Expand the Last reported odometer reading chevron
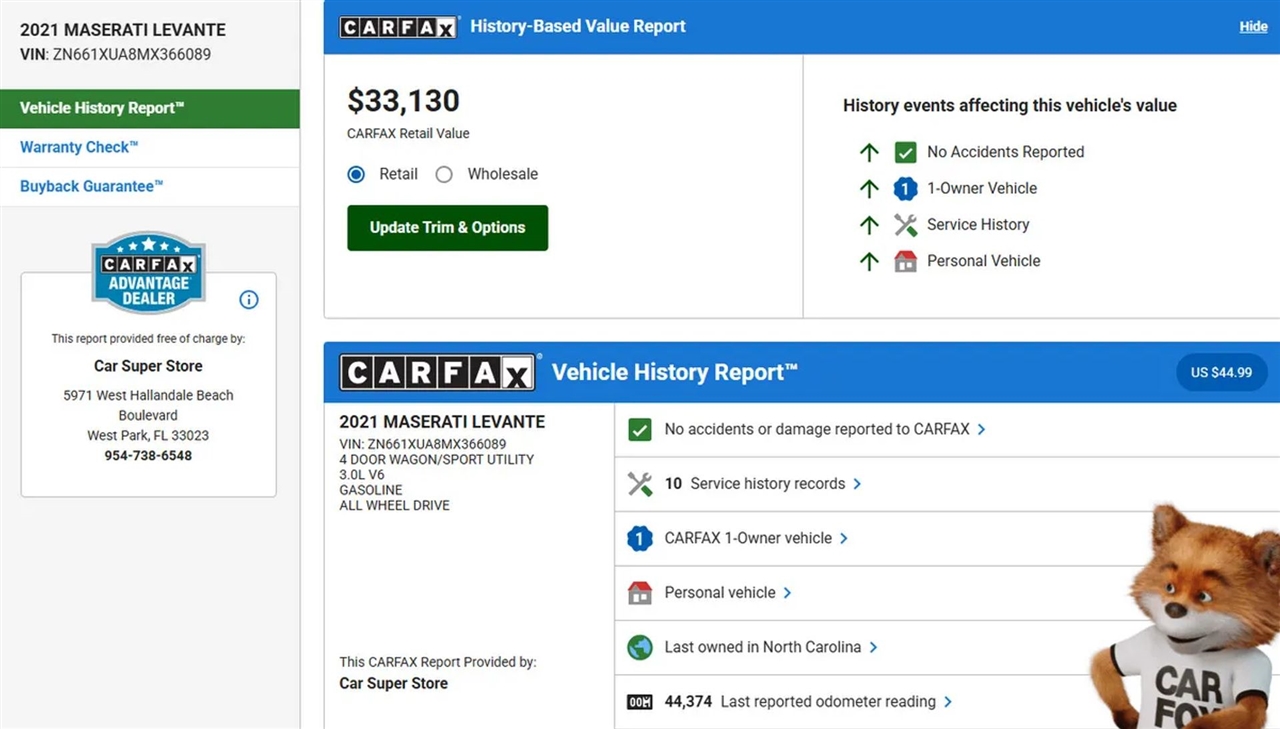 948,702
